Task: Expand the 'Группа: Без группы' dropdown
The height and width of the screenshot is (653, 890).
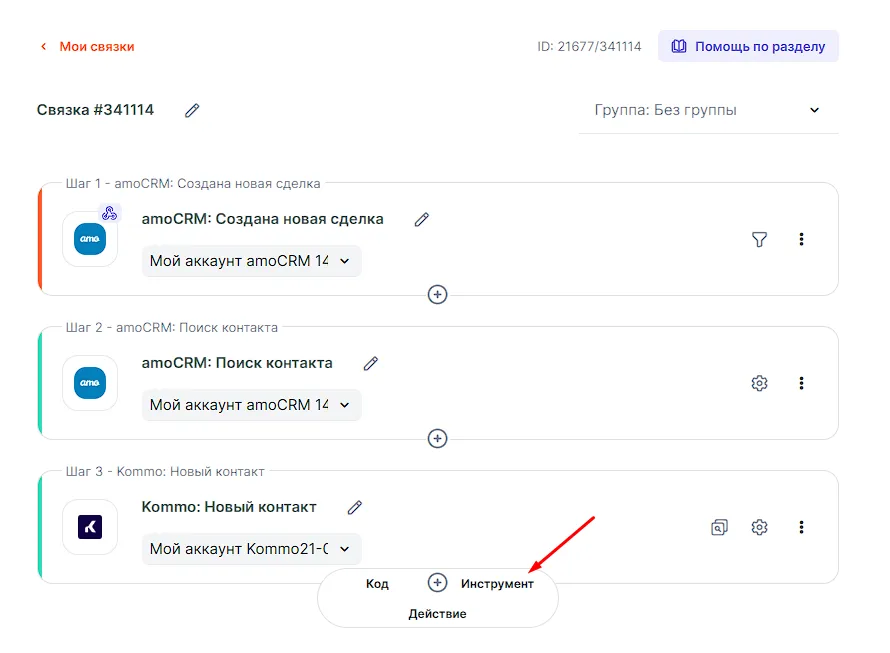Action: click(x=708, y=110)
